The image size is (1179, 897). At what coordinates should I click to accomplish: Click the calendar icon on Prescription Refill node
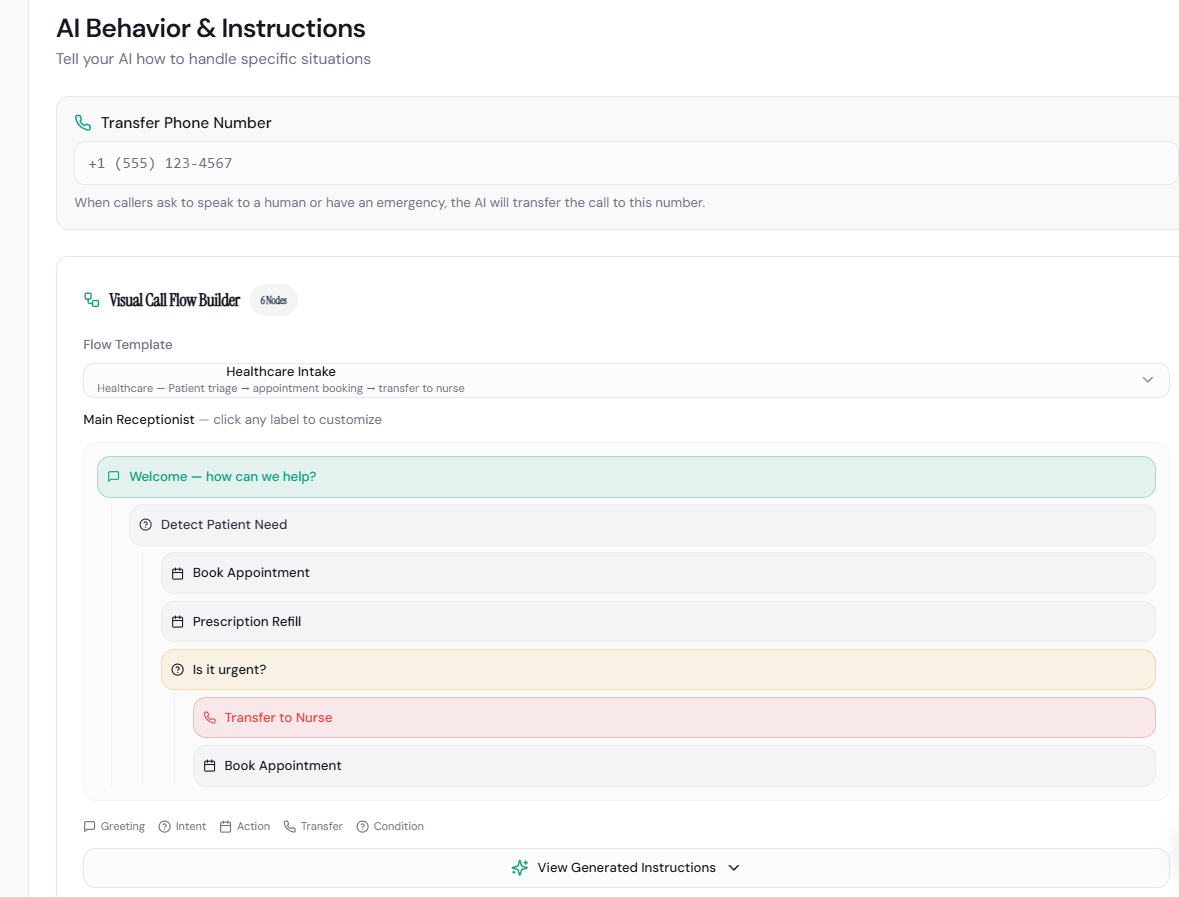coord(177,621)
